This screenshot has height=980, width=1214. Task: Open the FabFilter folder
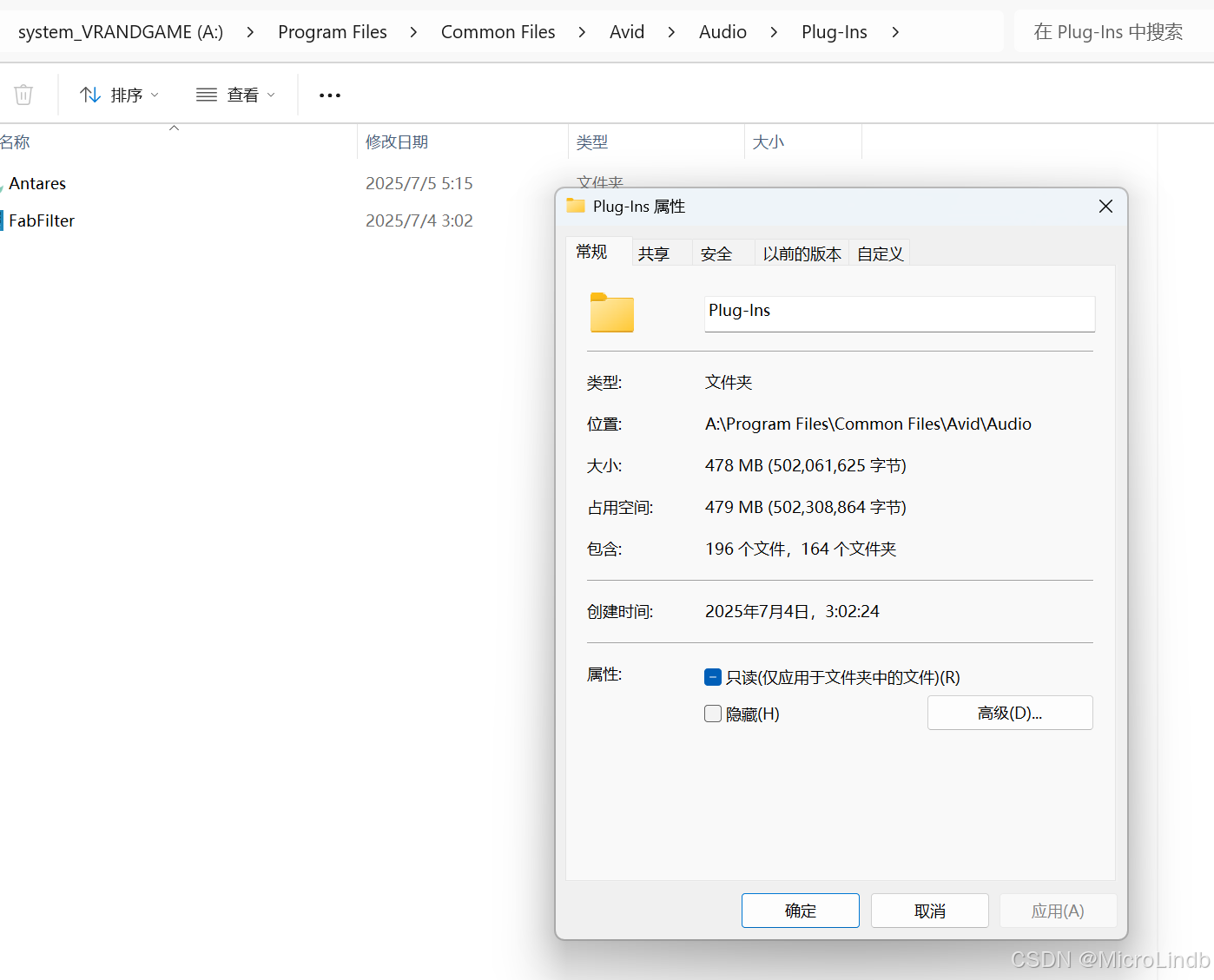click(x=41, y=220)
